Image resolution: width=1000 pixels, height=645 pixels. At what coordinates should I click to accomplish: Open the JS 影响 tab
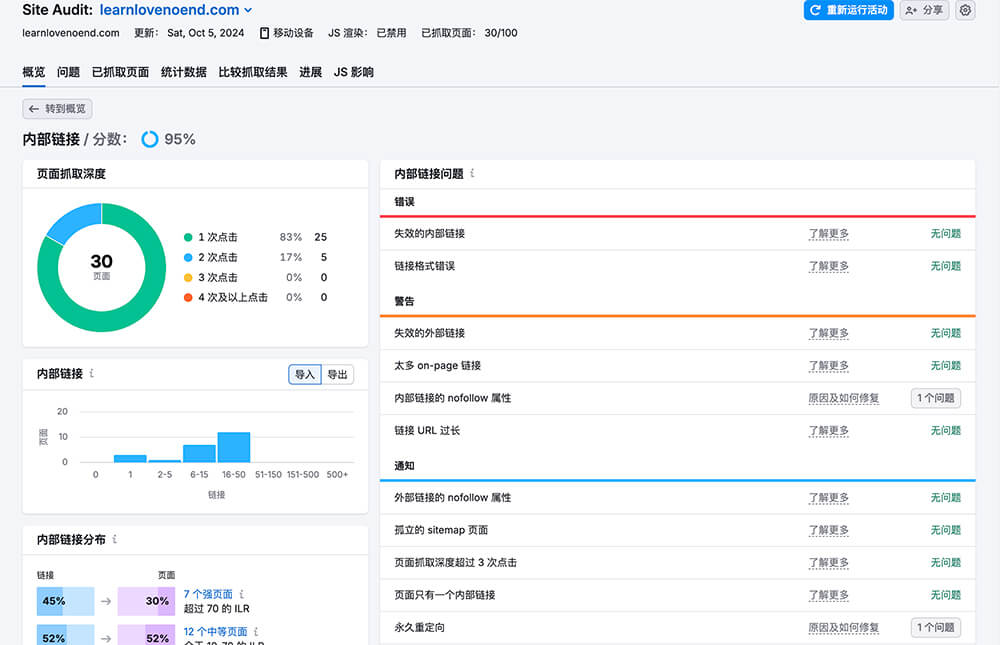pos(354,72)
